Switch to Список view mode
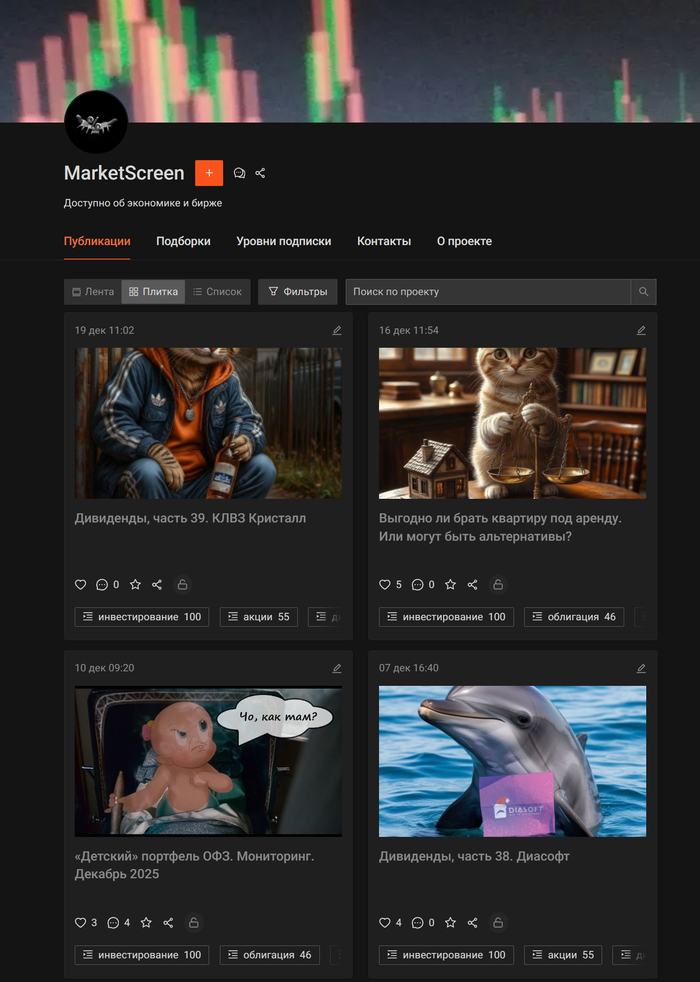Screen dimensions: 700x982 tap(217, 292)
